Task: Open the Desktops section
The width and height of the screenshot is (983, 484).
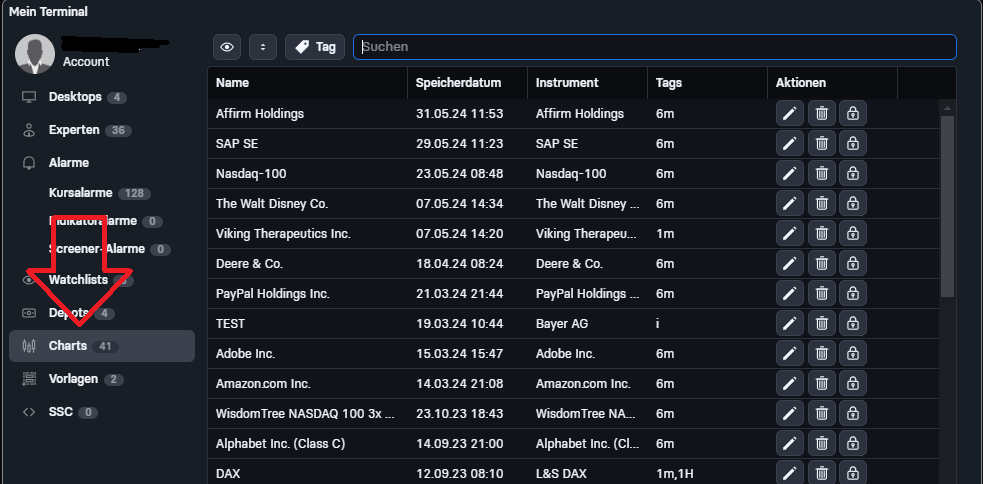Action: 74,97
